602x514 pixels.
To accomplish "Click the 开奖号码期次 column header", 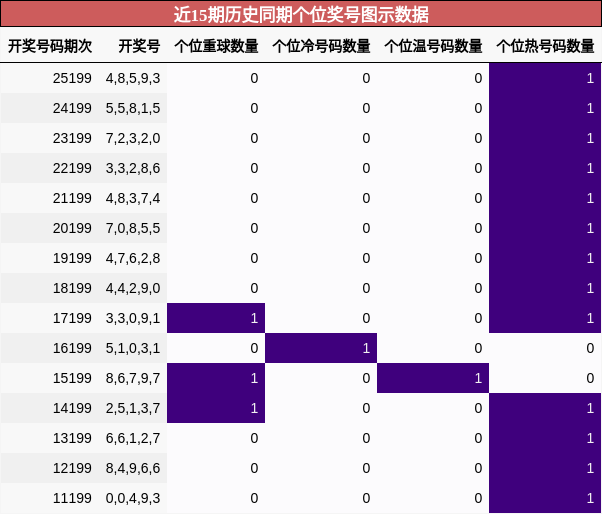I will click(50, 46).
